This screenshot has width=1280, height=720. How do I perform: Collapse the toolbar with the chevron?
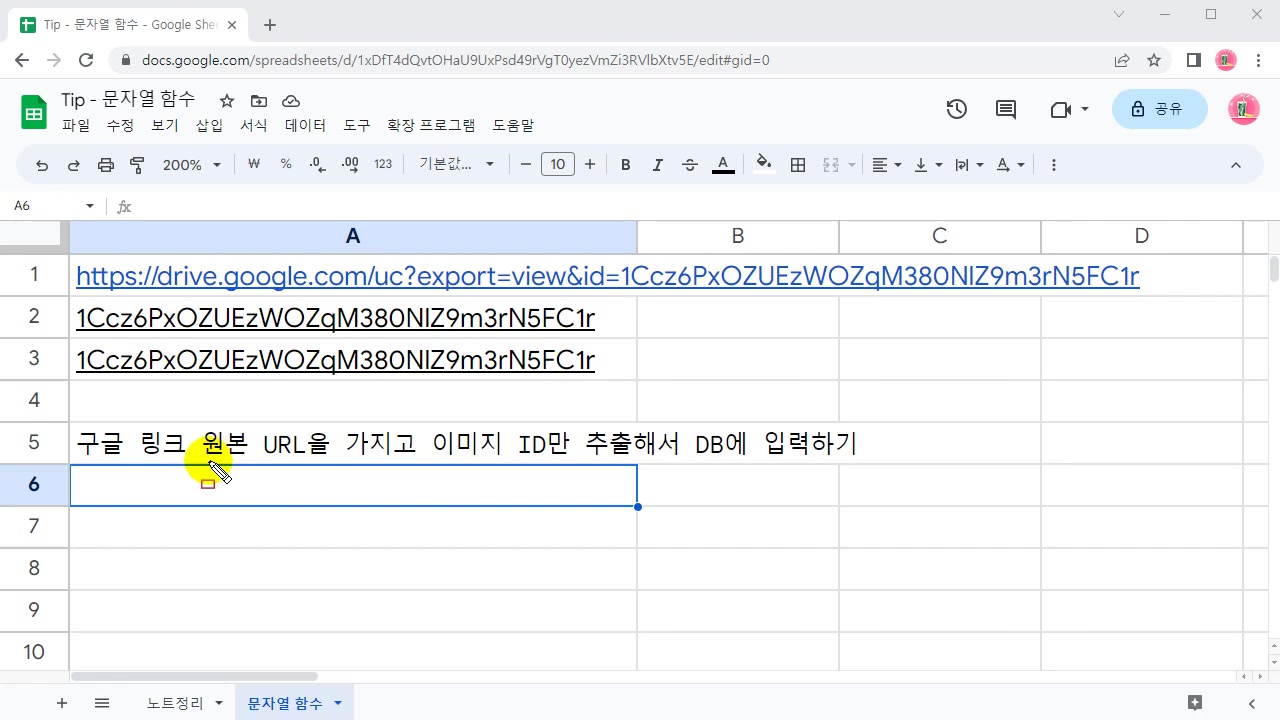click(x=1236, y=164)
